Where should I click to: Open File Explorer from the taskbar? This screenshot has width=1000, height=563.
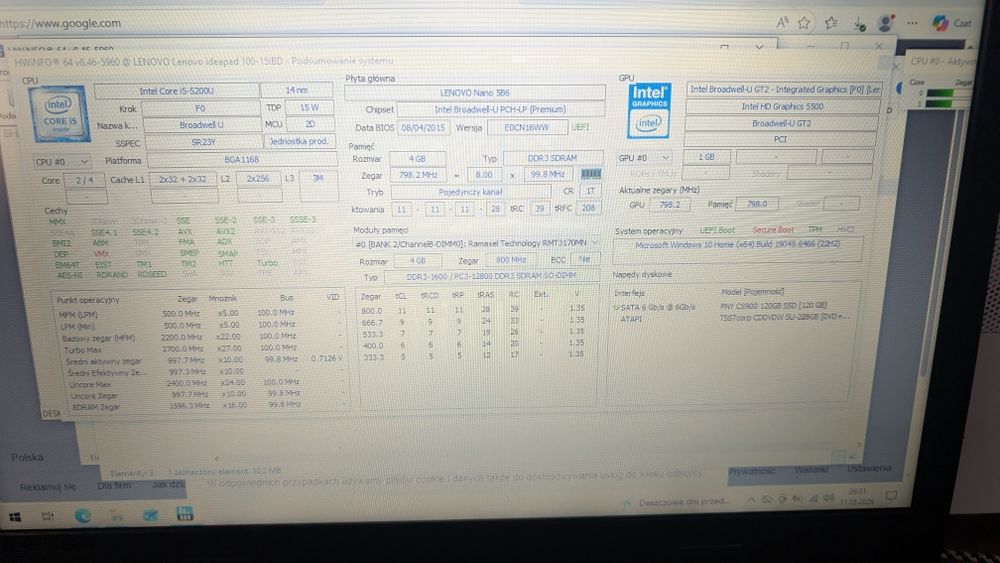117,516
